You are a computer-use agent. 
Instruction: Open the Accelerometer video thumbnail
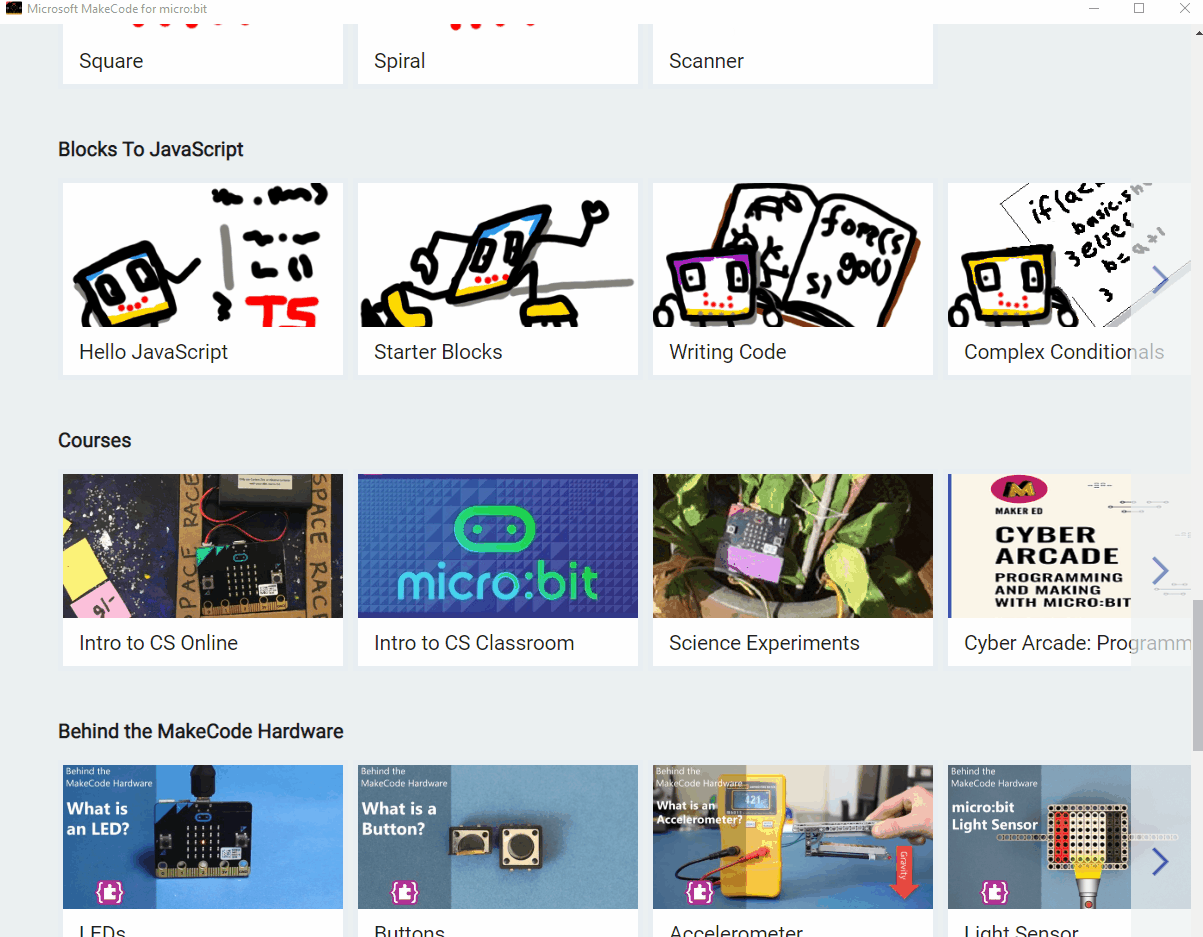point(793,837)
